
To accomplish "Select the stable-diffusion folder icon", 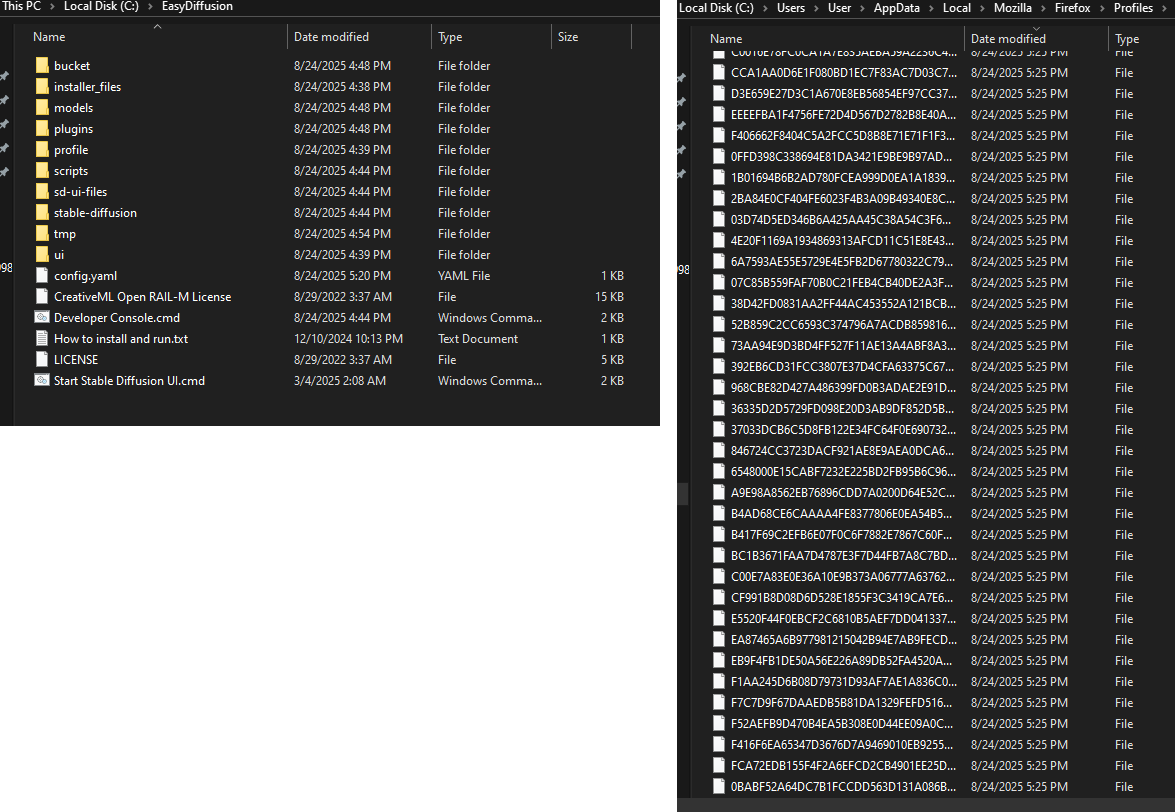I will [x=42, y=213].
